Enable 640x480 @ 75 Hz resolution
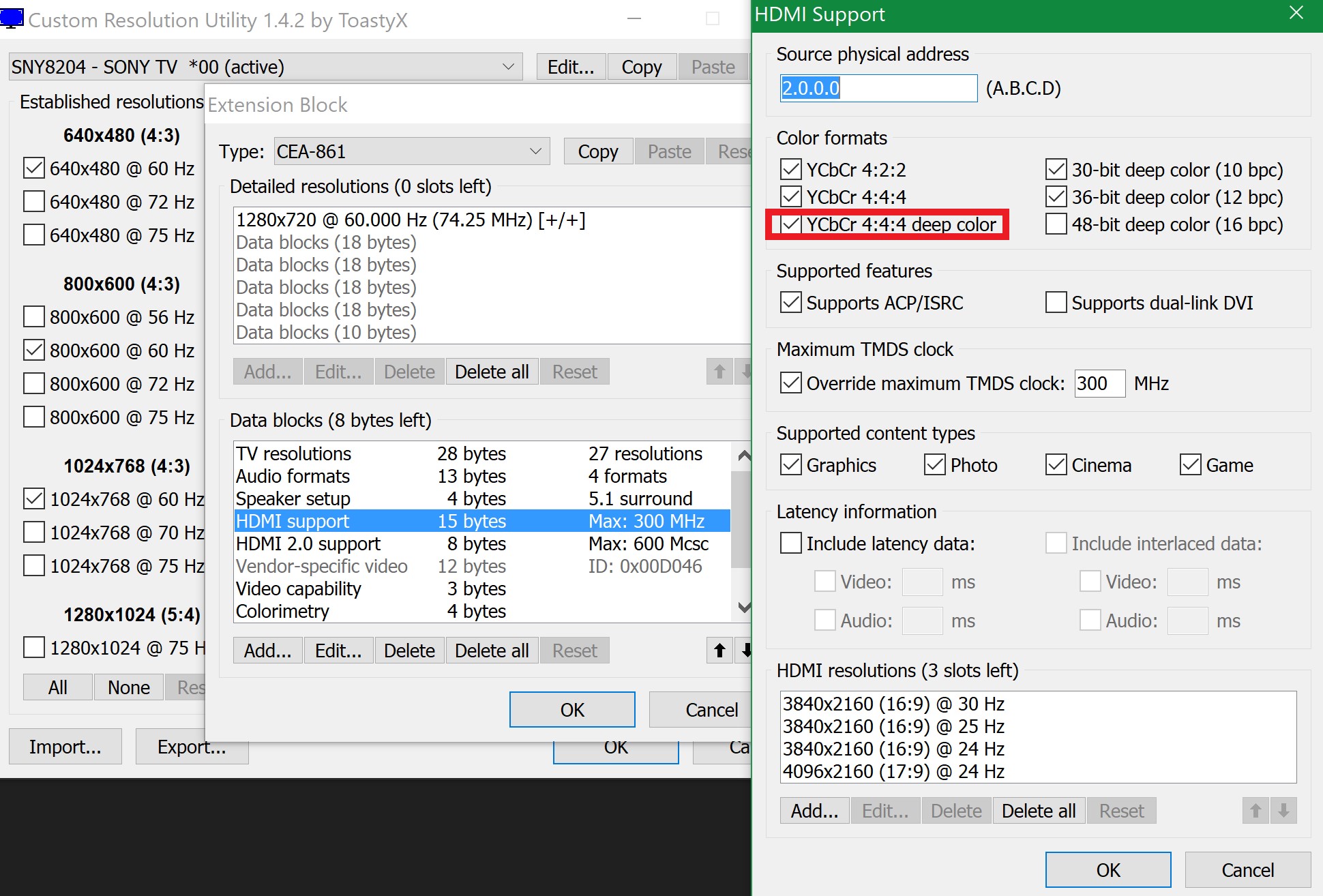The image size is (1323, 896). 33,235
